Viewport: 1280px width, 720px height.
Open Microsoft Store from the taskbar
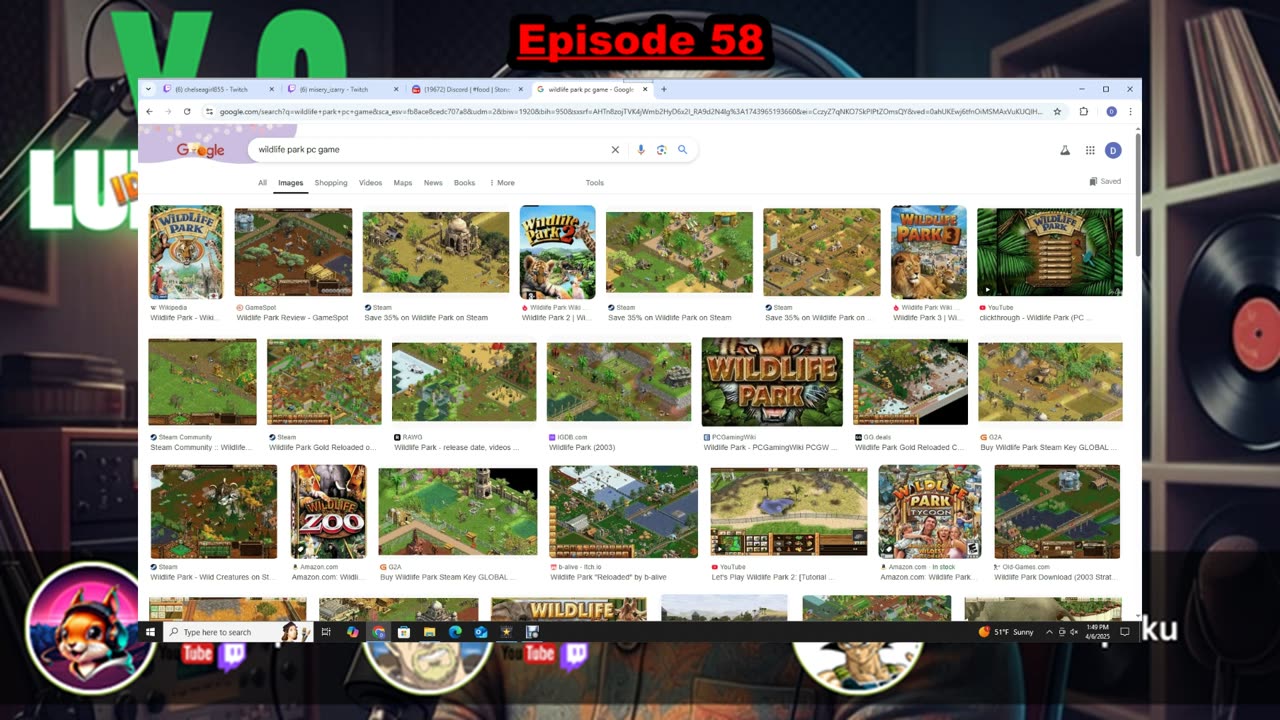point(404,632)
